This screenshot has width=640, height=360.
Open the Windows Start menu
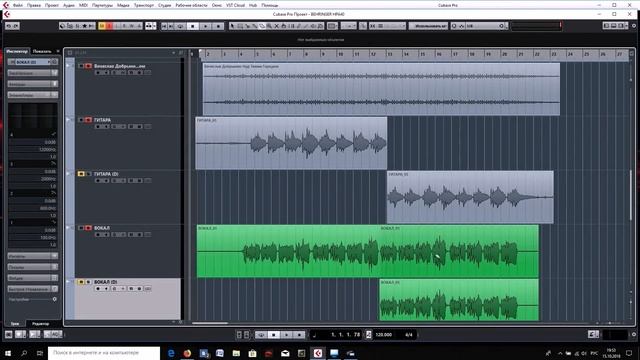[8, 353]
